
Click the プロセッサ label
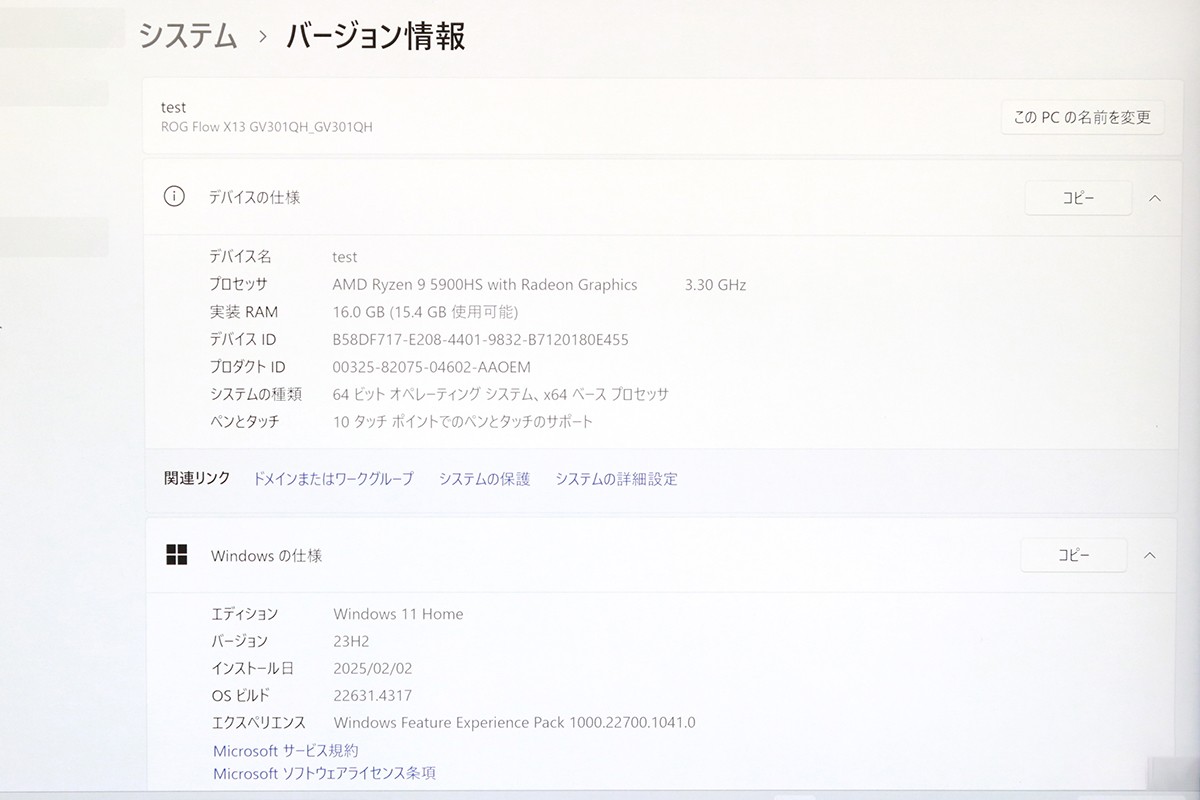(x=238, y=285)
